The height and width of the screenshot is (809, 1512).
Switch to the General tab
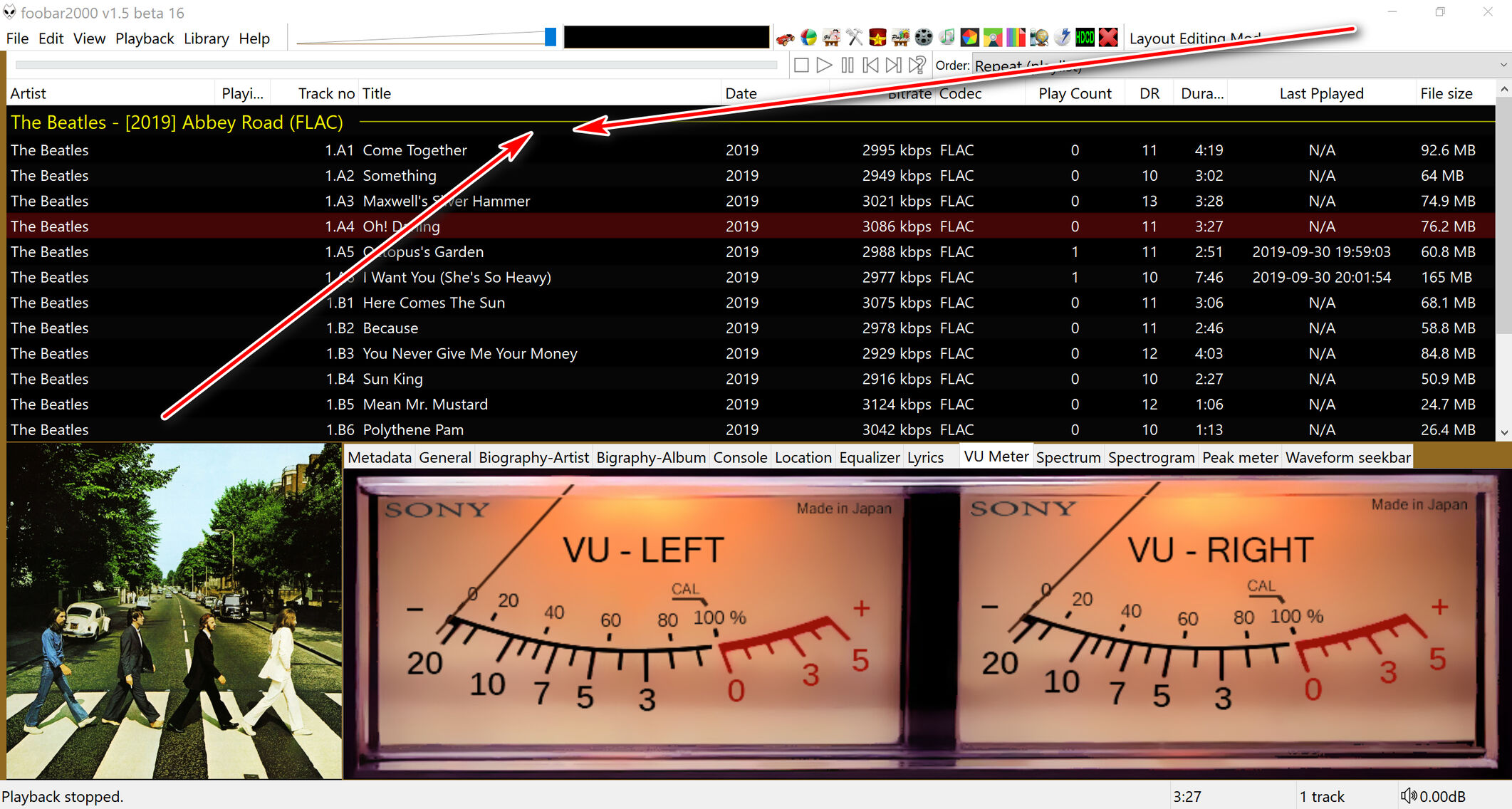pyautogui.click(x=445, y=457)
